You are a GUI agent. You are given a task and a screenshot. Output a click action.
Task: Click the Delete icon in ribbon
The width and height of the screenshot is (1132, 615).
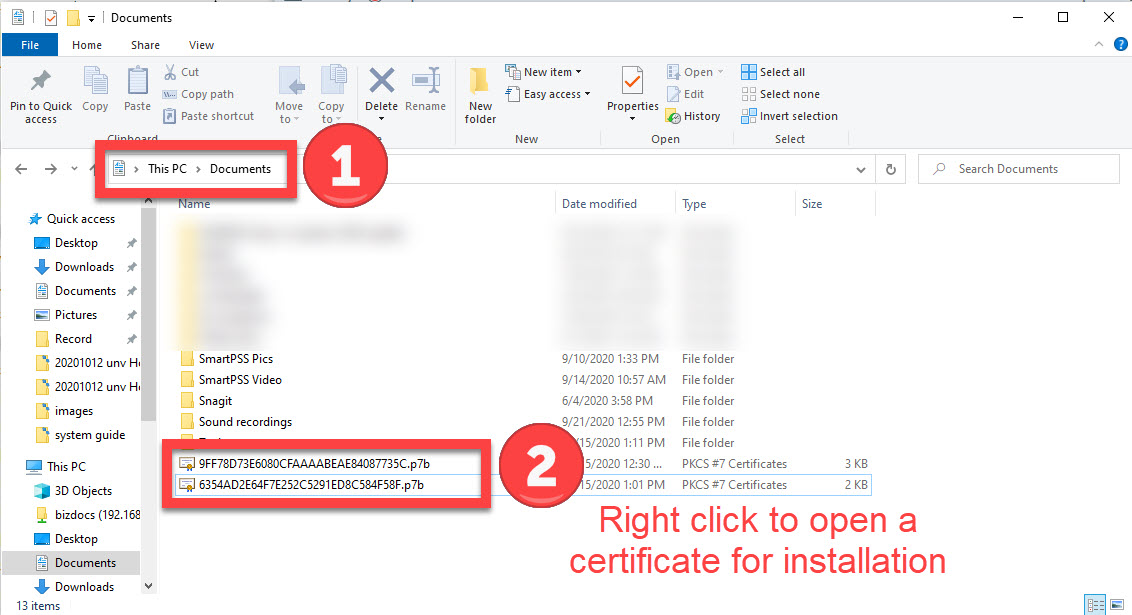(x=381, y=82)
